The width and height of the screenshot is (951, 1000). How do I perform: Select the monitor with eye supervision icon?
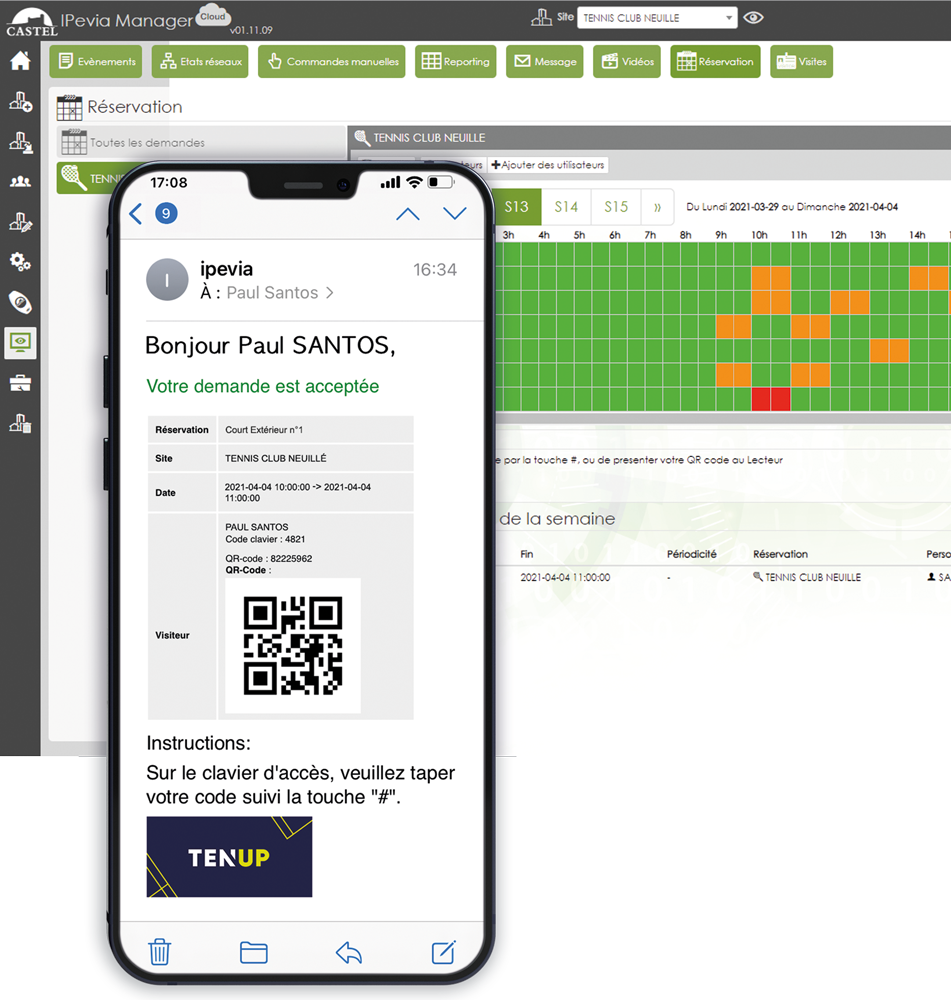click(20, 343)
